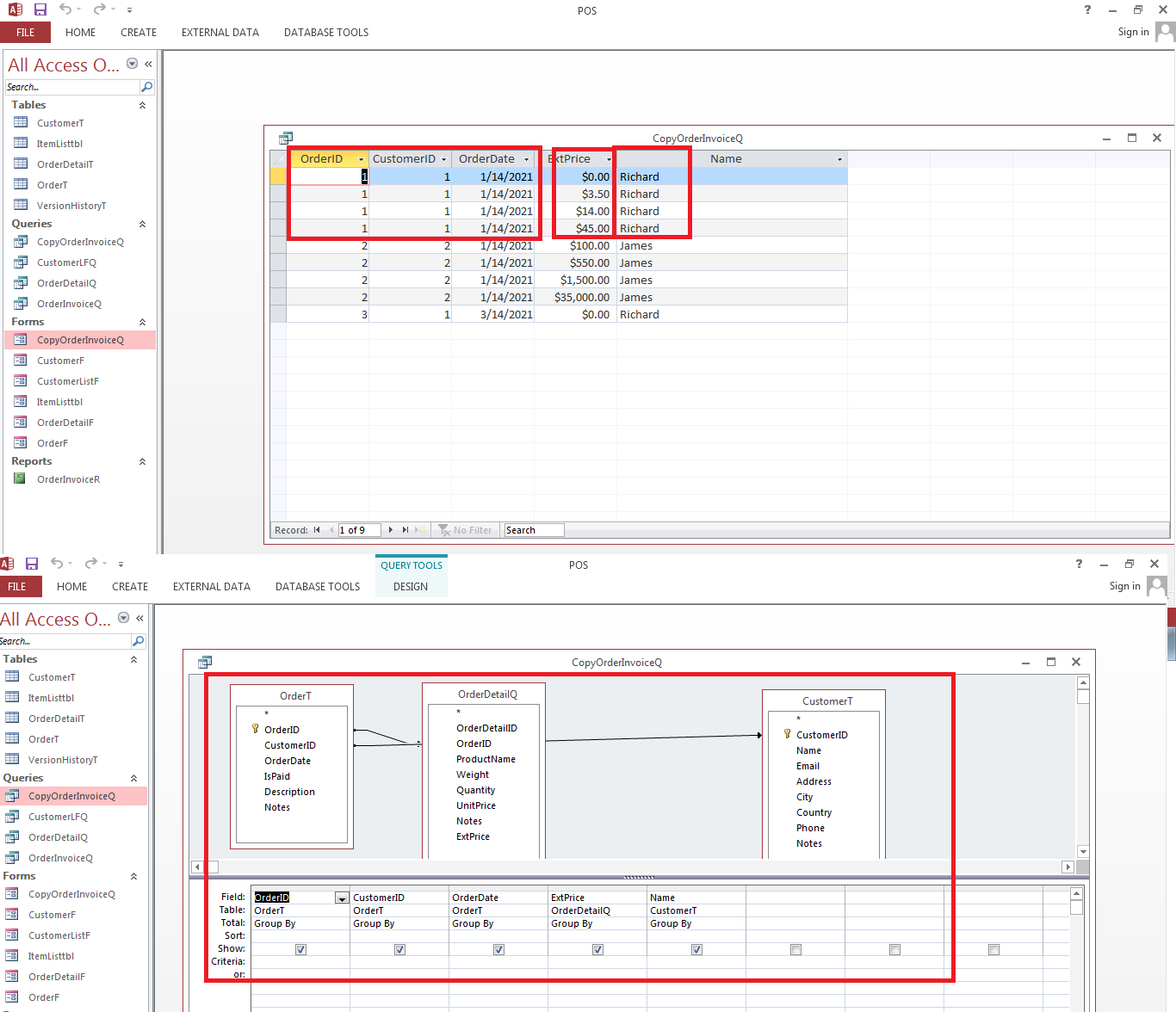Viewport: 1176px width, 1012px height.
Task: Click primary key icon beside CustomerT's CustomerID
Action: tap(787, 734)
